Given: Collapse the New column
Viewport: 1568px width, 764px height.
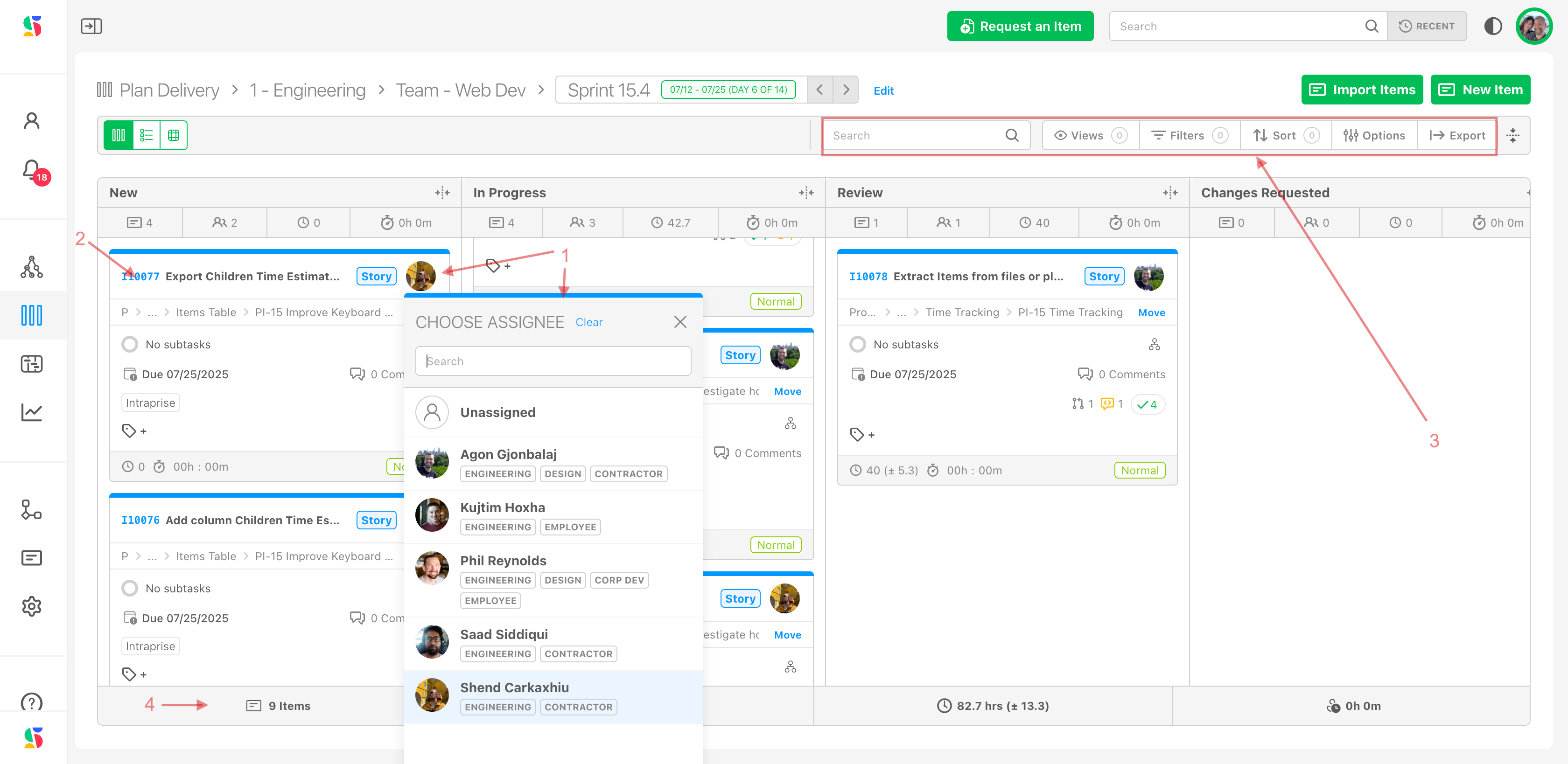Looking at the screenshot, I should (442, 193).
